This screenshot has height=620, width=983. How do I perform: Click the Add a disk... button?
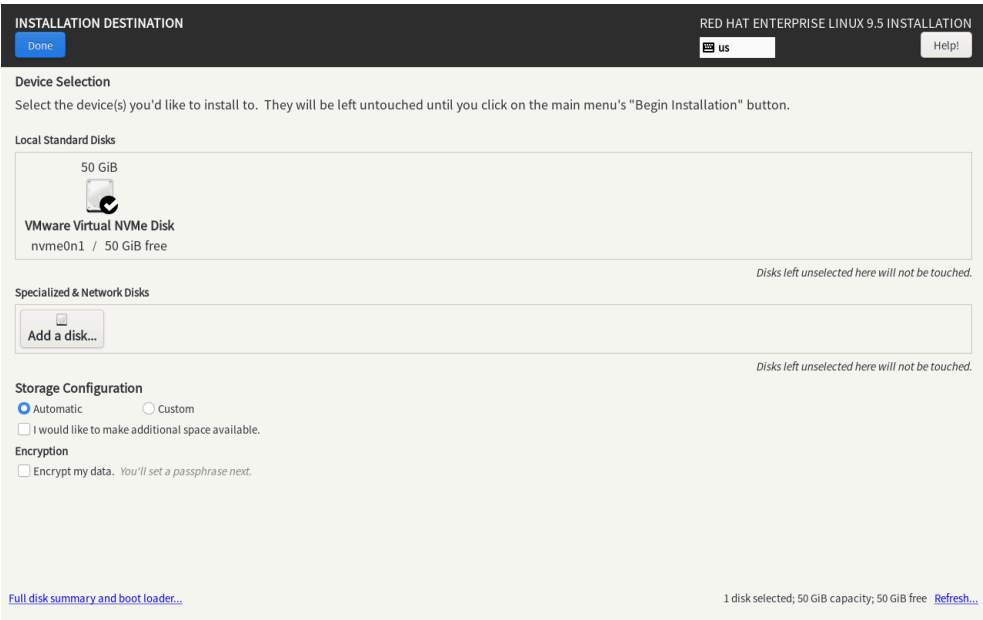(62, 328)
